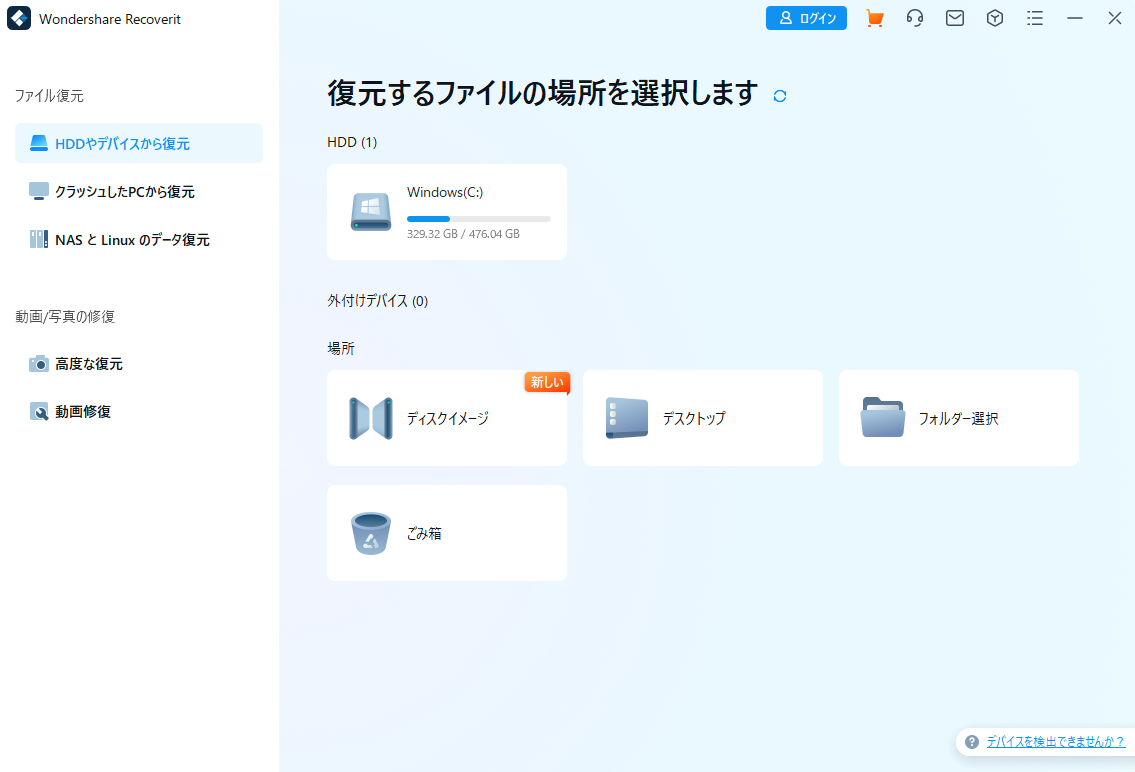Click the ログイン button
Viewport: 1135px width, 772px height.
806,19
